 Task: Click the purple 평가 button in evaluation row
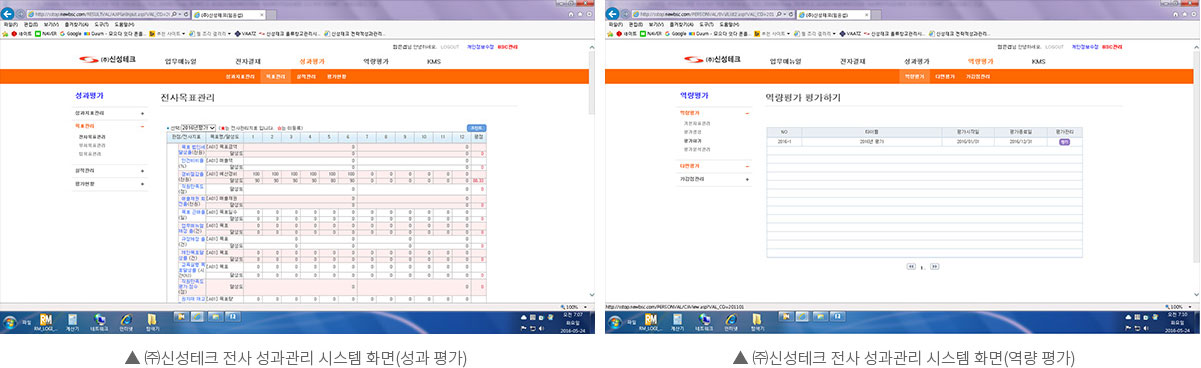(1063, 142)
